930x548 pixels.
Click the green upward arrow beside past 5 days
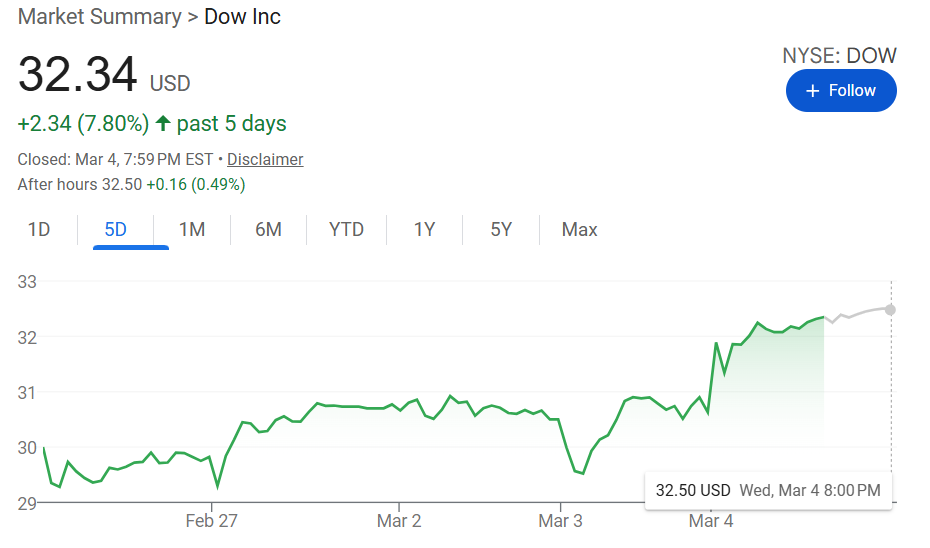point(163,124)
